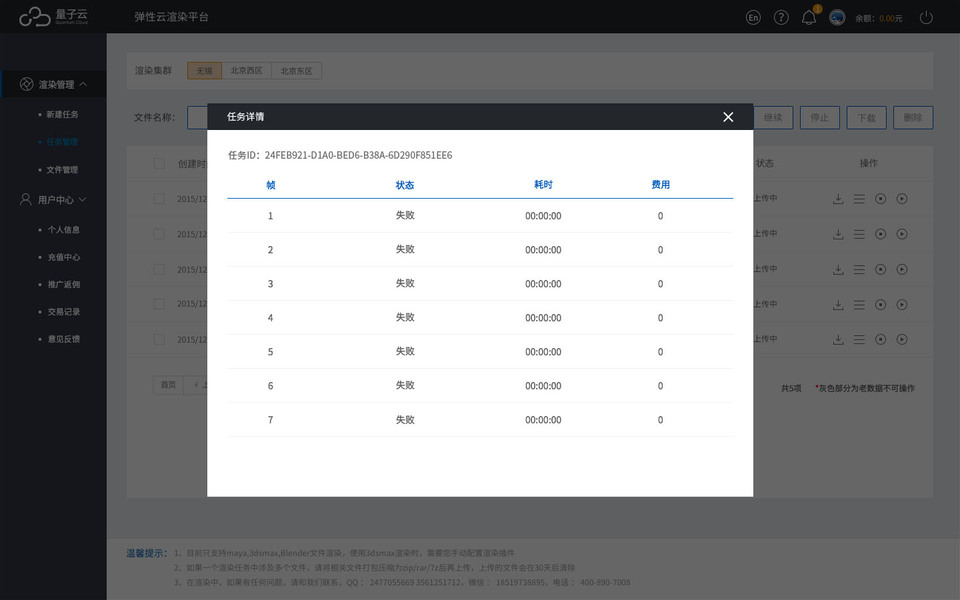This screenshot has height=600, width=960.
Task: Select the 无锡 cluster tab
Action: 204,70
